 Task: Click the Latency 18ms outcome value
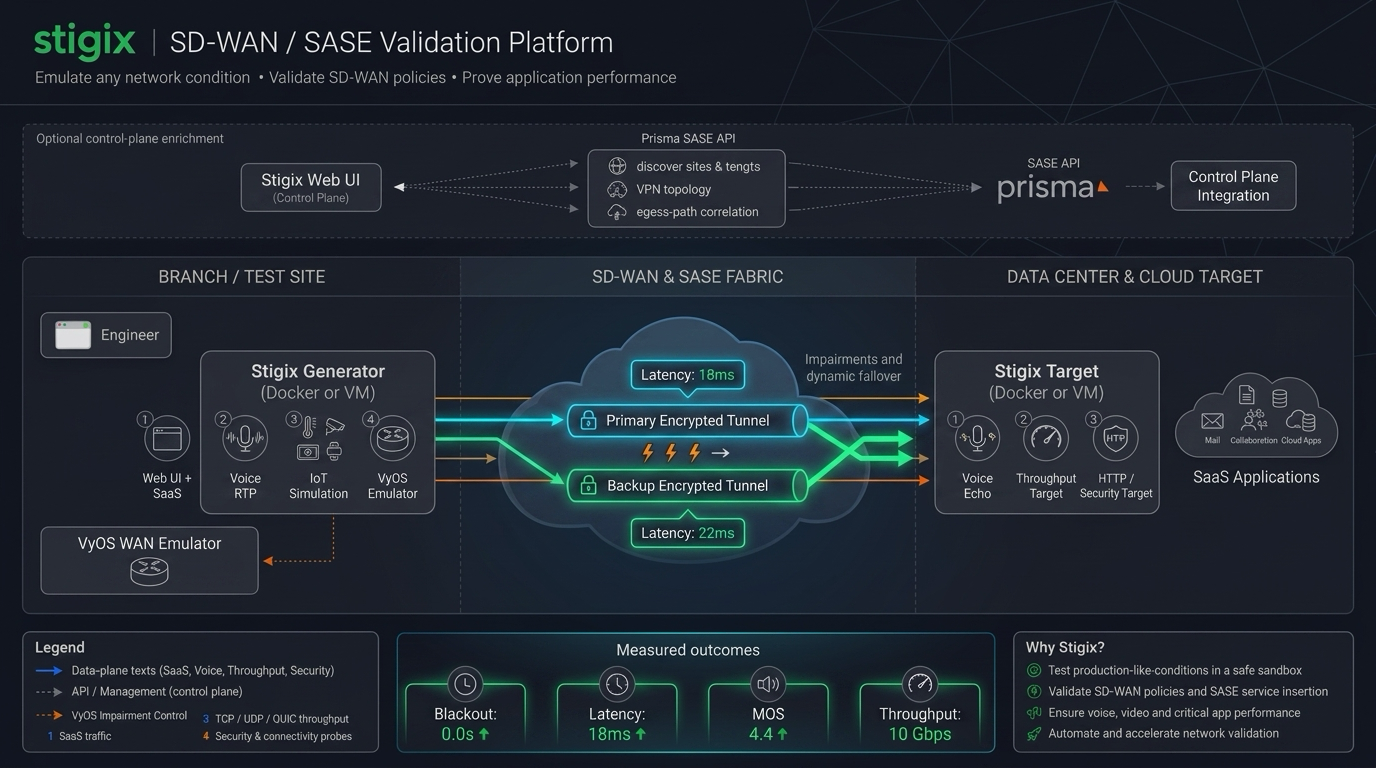coord(617,734)
